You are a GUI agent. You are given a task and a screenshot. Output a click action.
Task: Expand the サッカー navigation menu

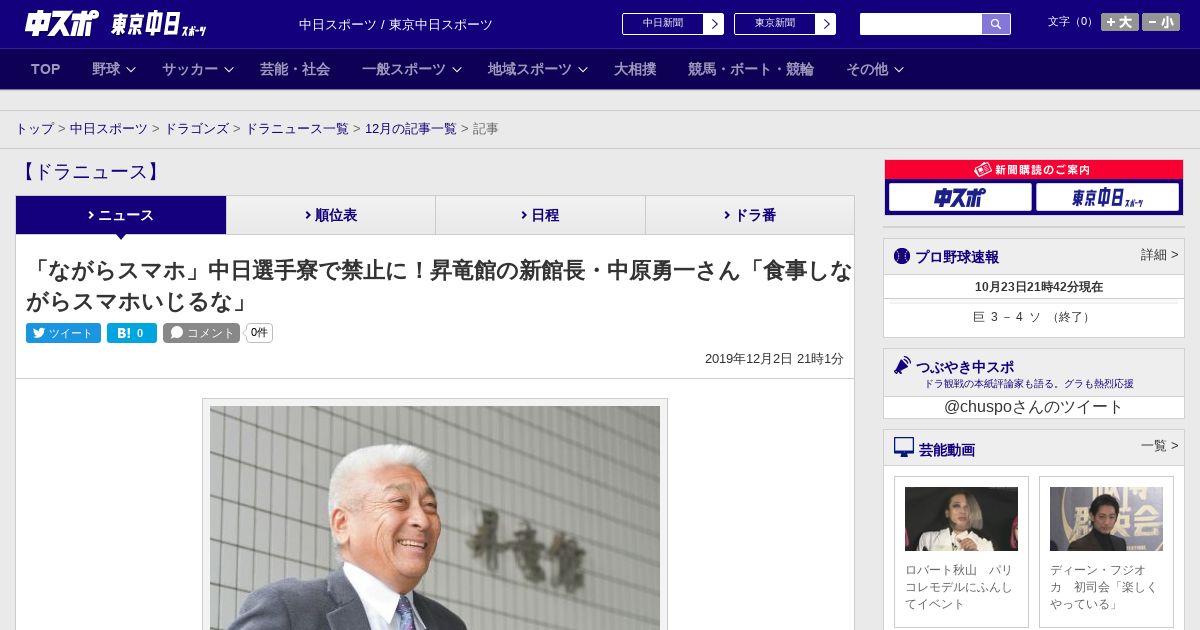pyautogui.click(x=198, y=69)
